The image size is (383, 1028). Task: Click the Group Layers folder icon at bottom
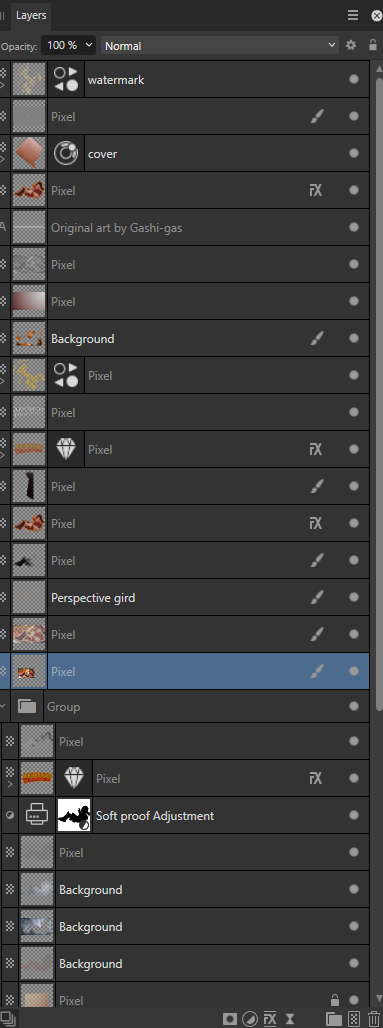[x=334, y=1018]
